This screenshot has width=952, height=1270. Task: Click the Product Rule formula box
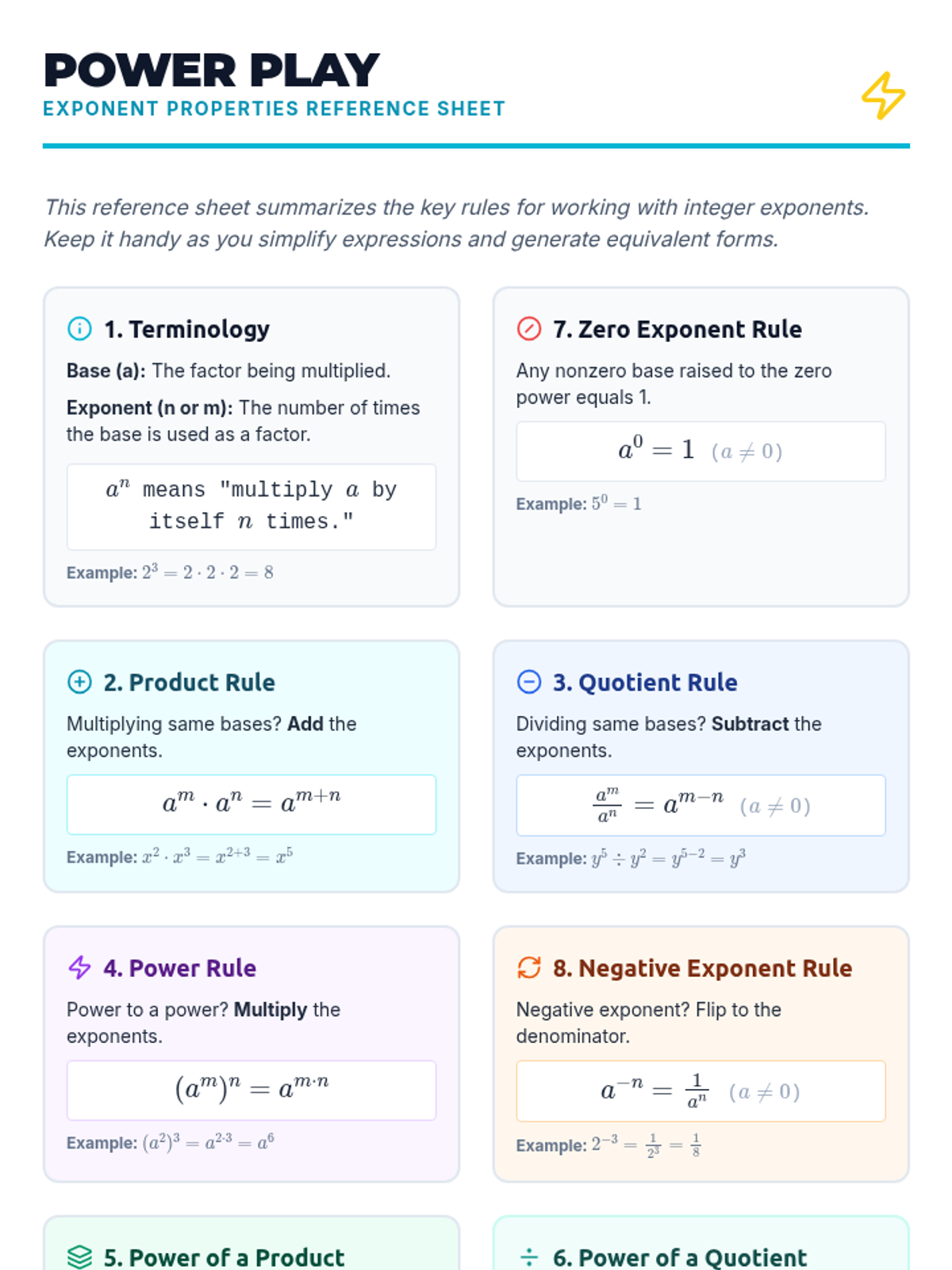point(251,804)
